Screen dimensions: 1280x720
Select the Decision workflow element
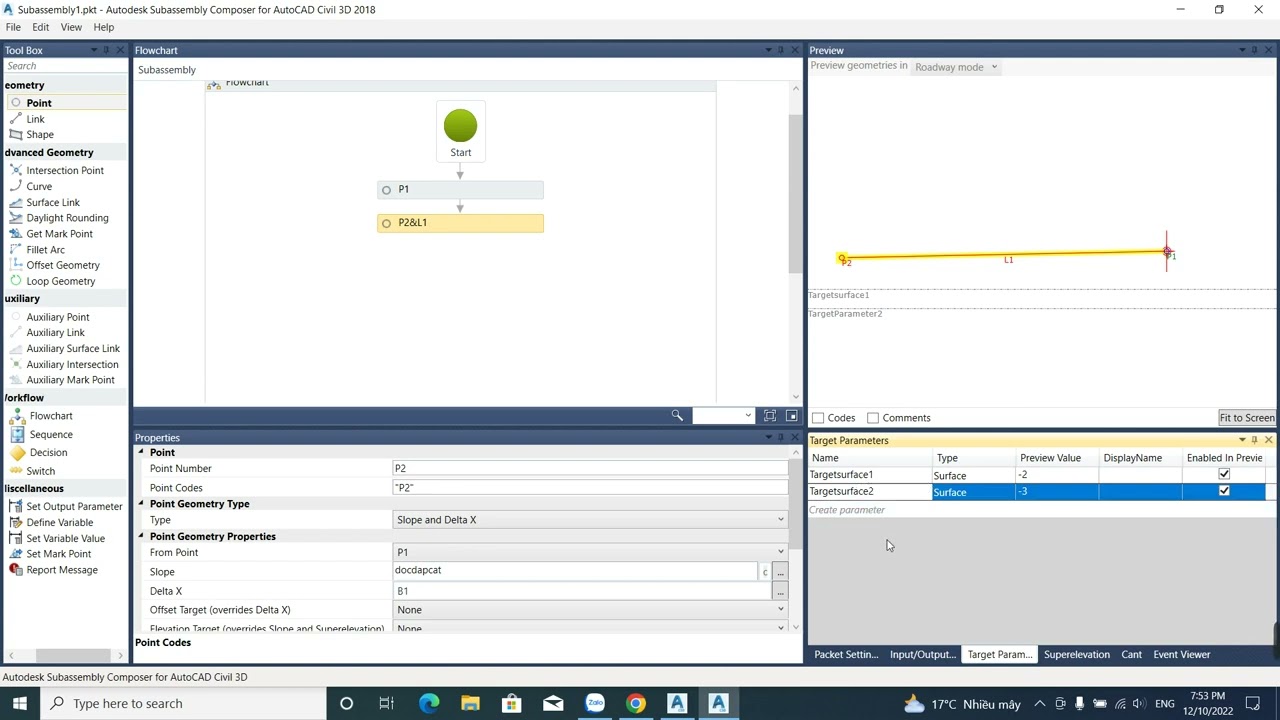tap(48, 452)
